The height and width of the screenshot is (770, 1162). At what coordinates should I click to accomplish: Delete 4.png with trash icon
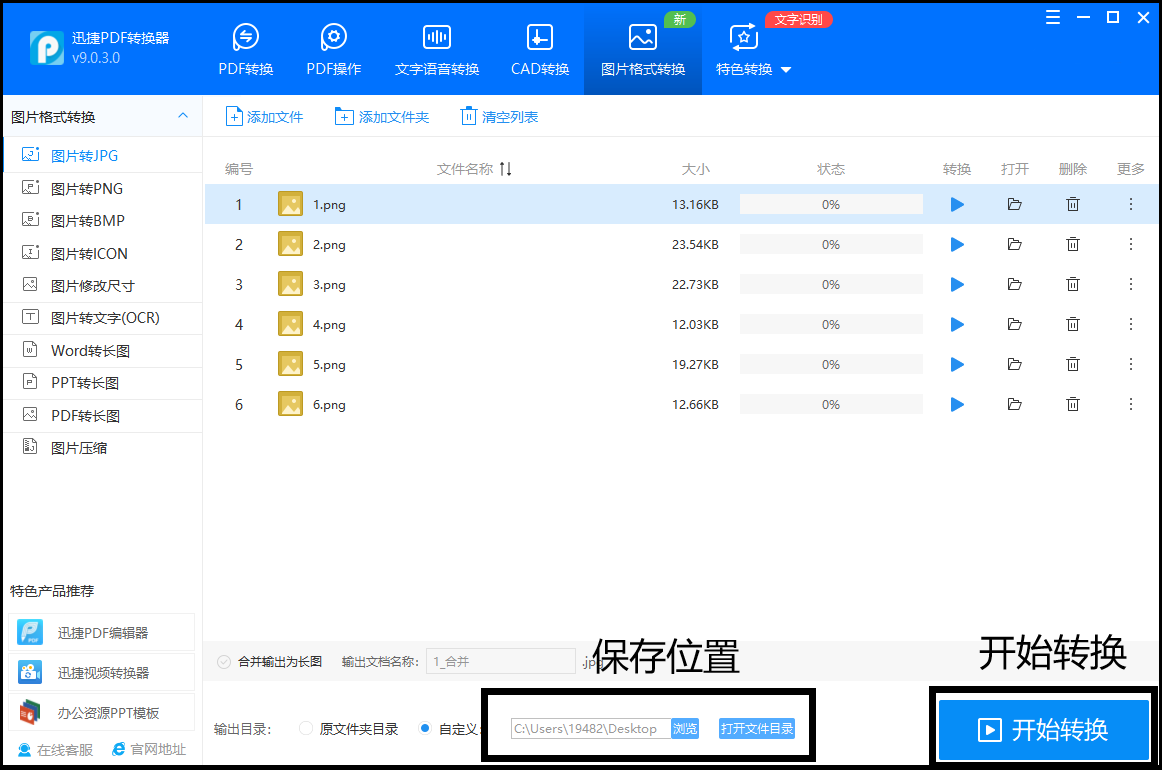tap(1072, 325)
